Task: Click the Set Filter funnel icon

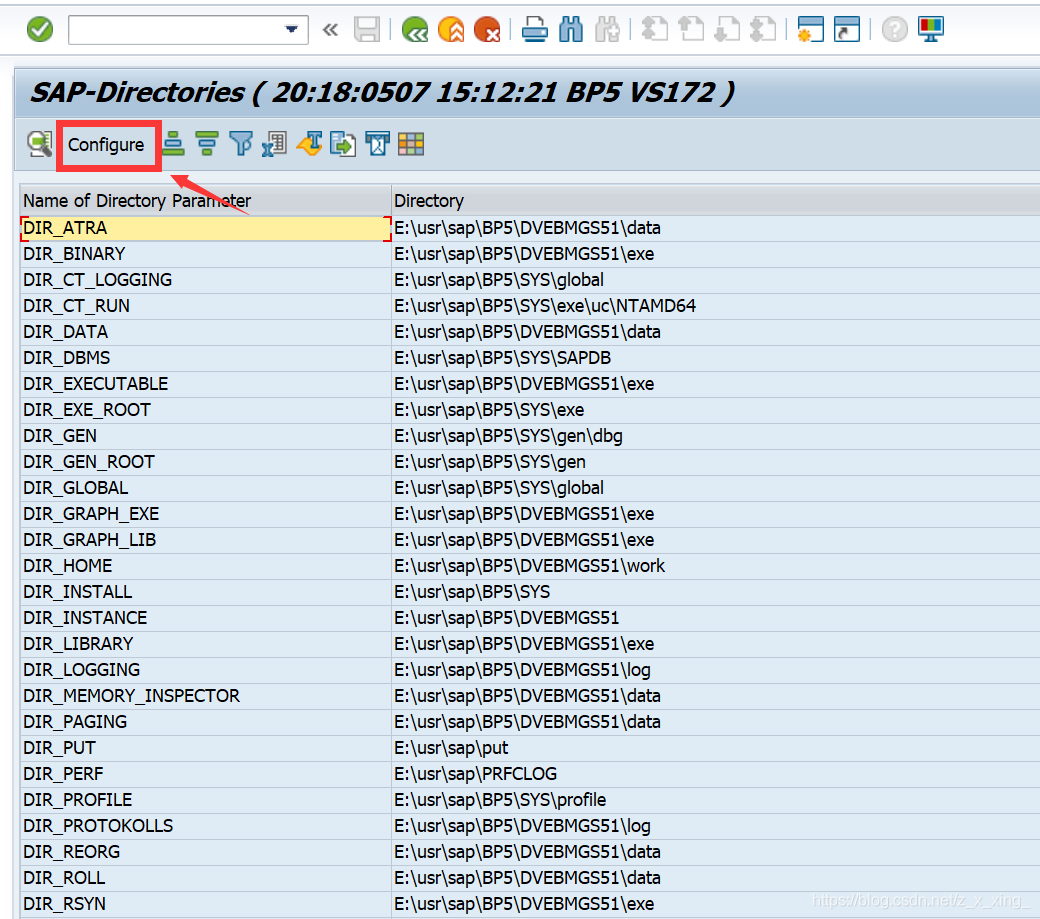Action: pos(241,144)
